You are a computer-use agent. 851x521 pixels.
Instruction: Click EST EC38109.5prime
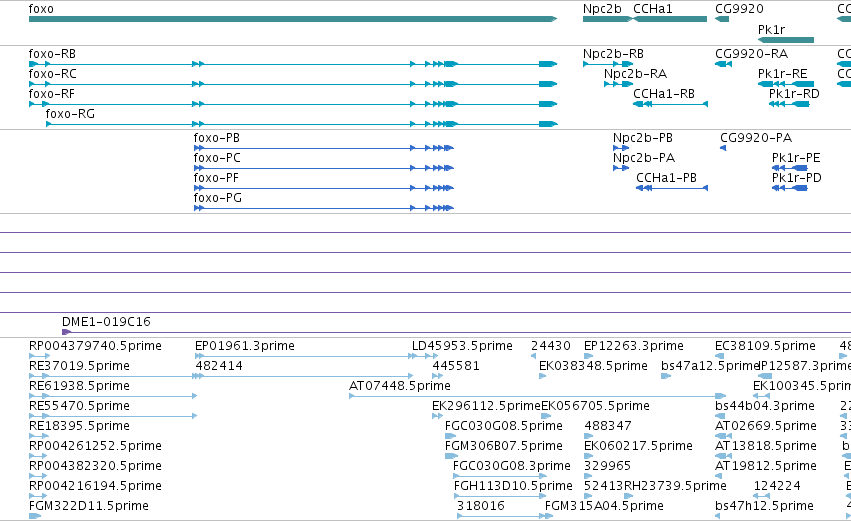pyautogui.click(x=766, y=346)
